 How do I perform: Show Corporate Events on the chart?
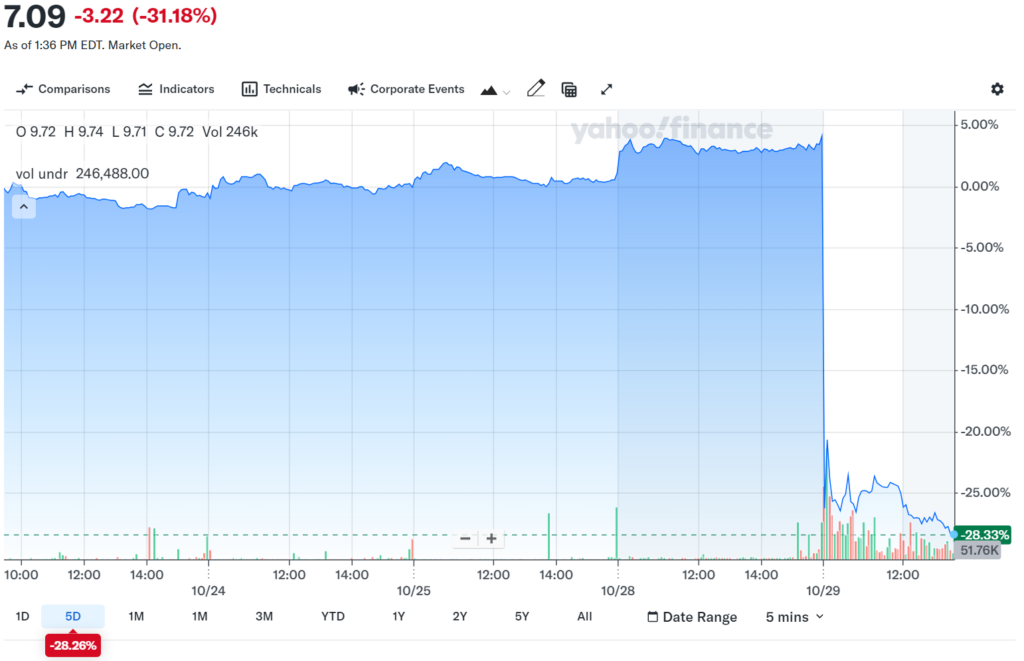pyautogui.click(x=406, y=89)
